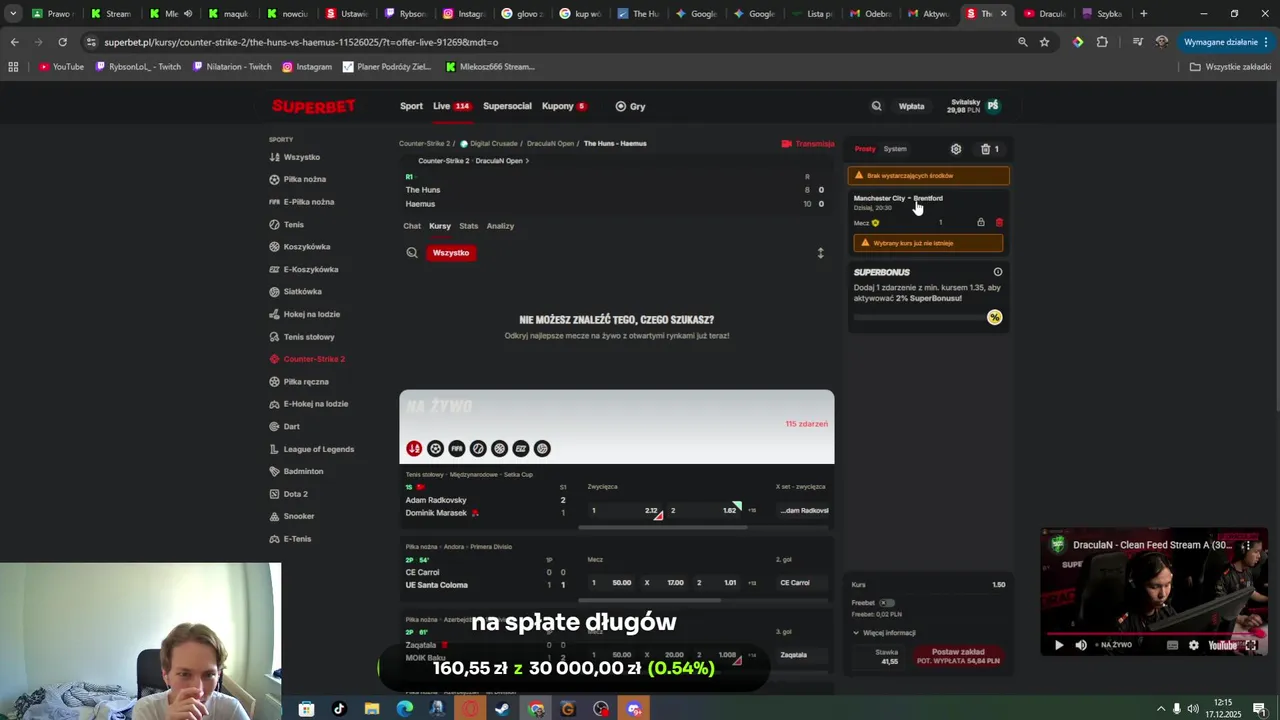Toggle market sort arrows icon
The width and height of the screenshot is (1280, 720).
click(820, 253)
